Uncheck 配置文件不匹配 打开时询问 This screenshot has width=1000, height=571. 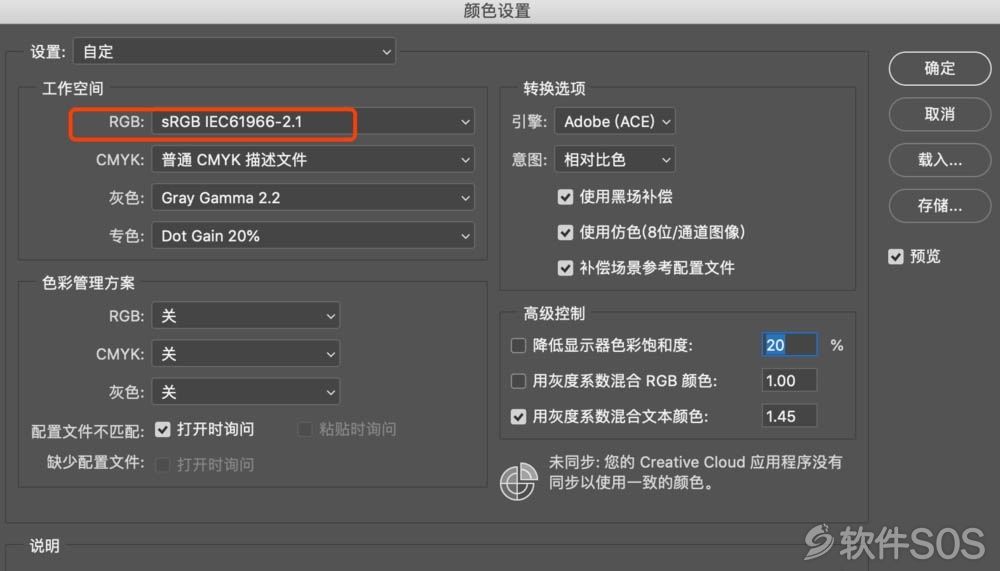pyautogui.click(x=163, y=429)
